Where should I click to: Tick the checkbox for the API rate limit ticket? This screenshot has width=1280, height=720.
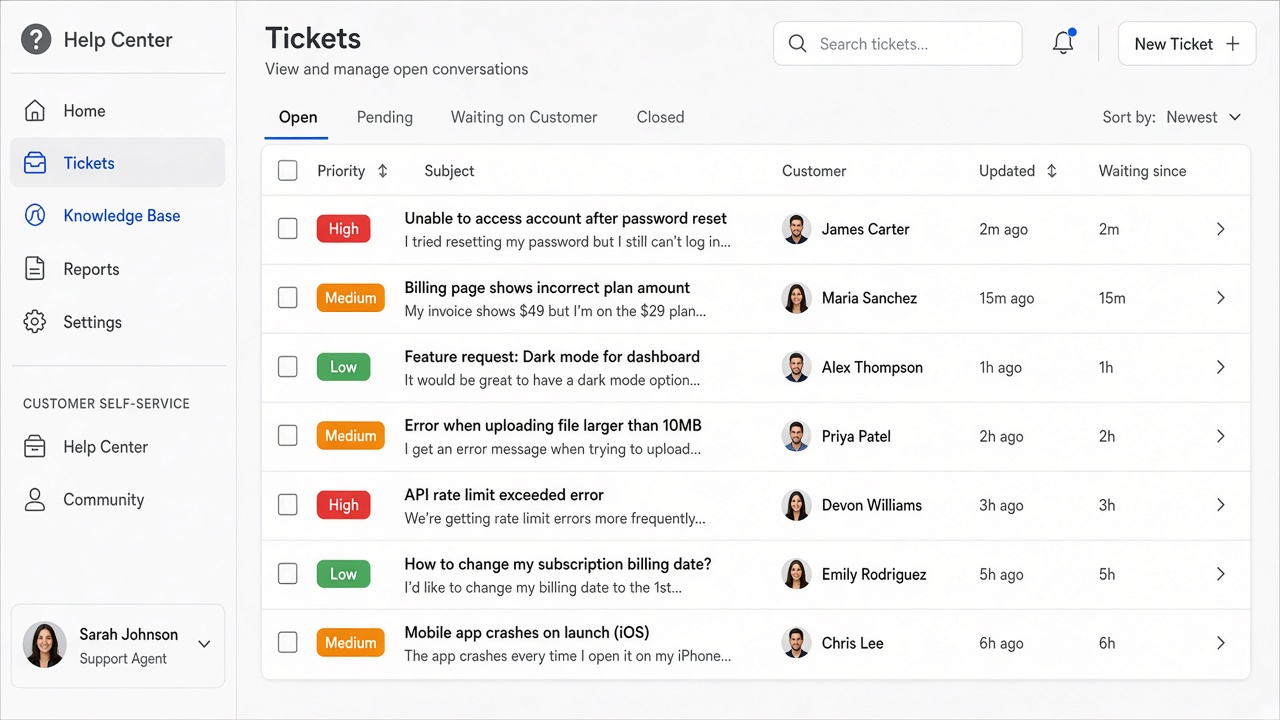(288, 505)
